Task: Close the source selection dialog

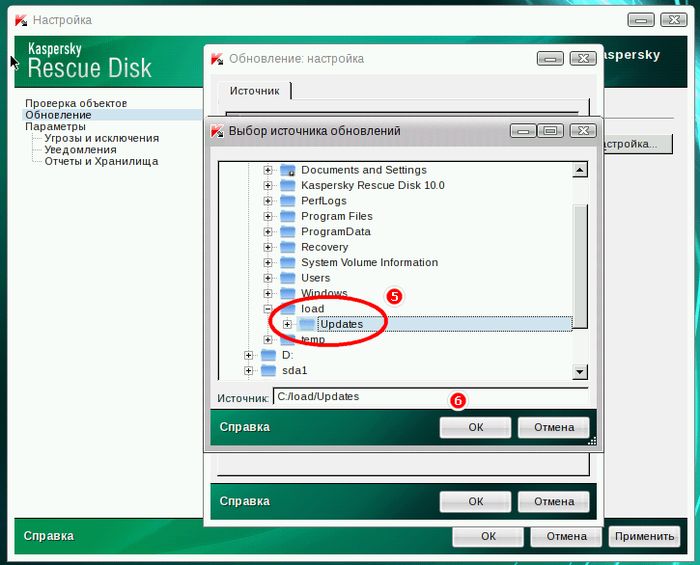Action: pos(583,131)
